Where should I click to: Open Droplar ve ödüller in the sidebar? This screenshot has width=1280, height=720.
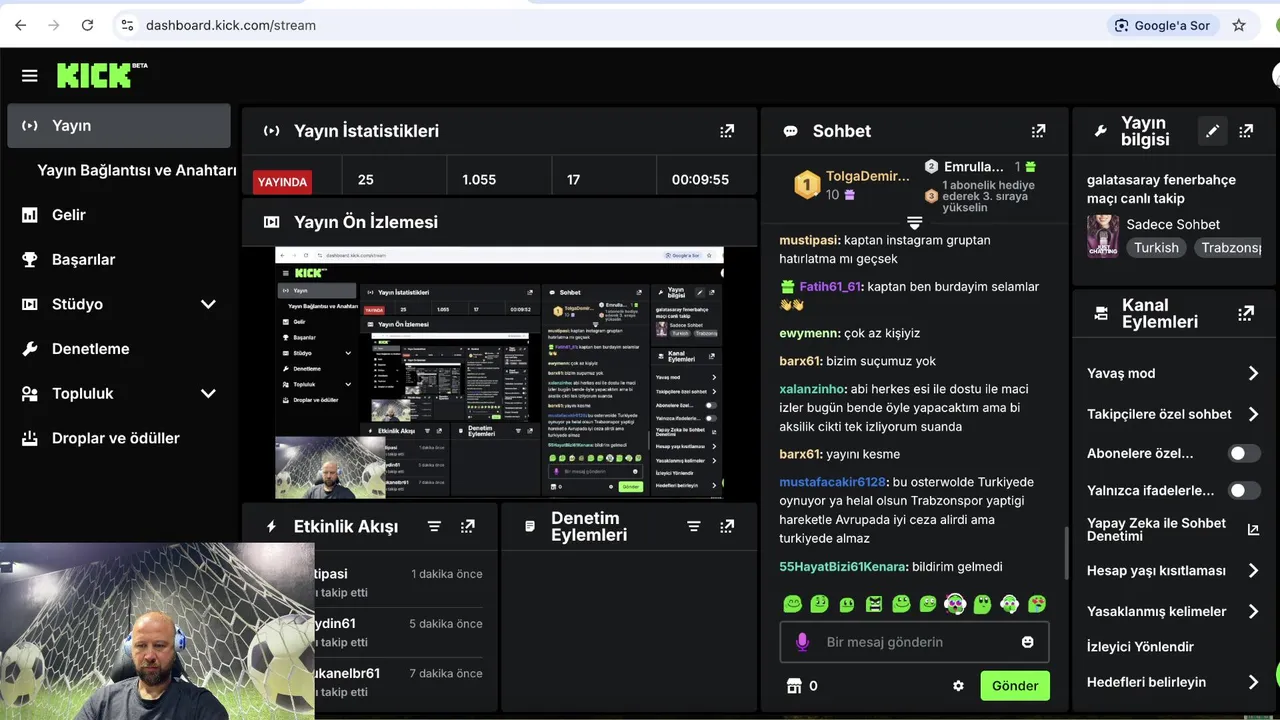point(116,438)
